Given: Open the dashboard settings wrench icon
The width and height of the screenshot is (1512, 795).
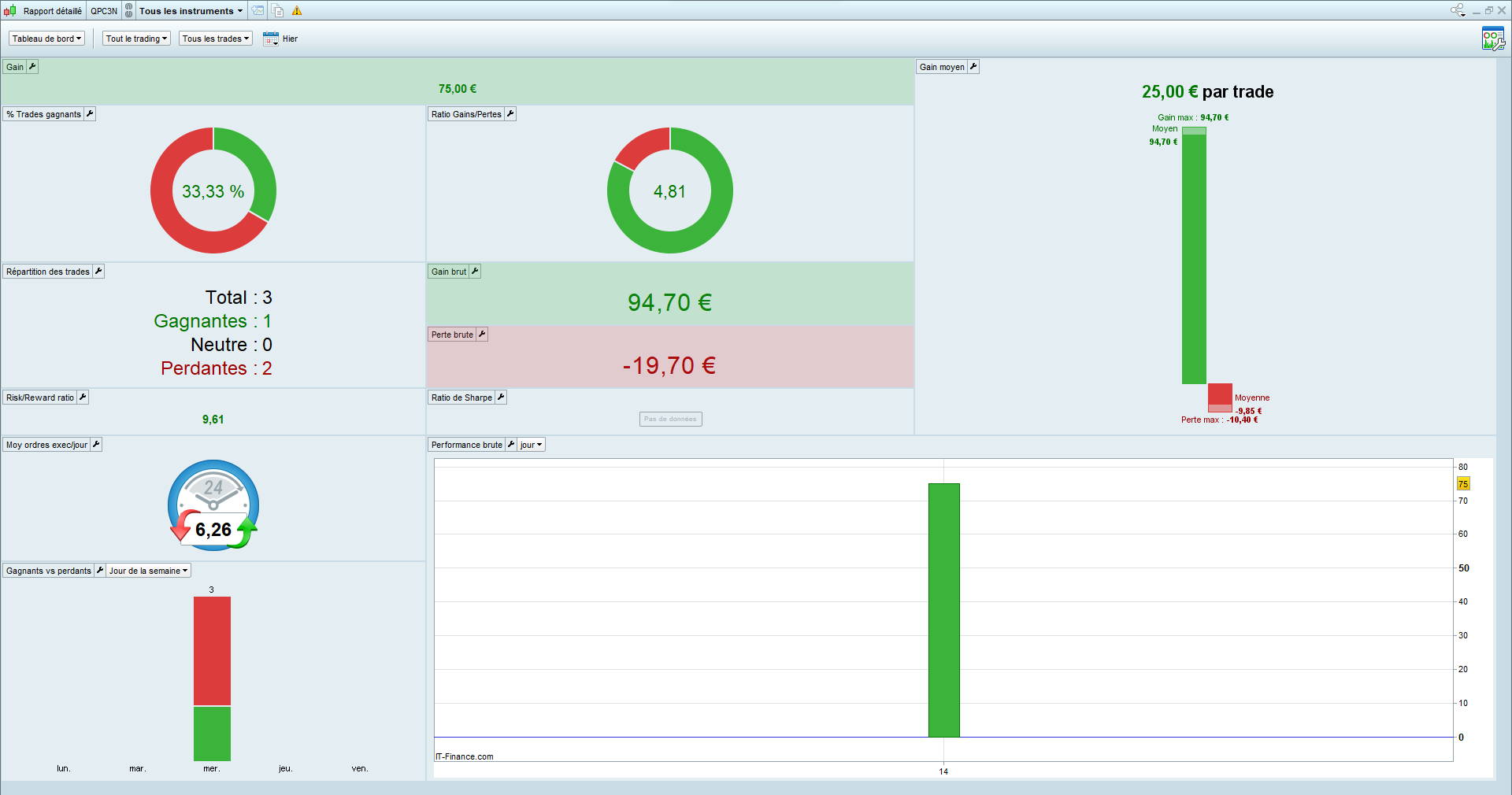Looking at the screenshot, I should pyautogui.click(x=1492, y=39).
